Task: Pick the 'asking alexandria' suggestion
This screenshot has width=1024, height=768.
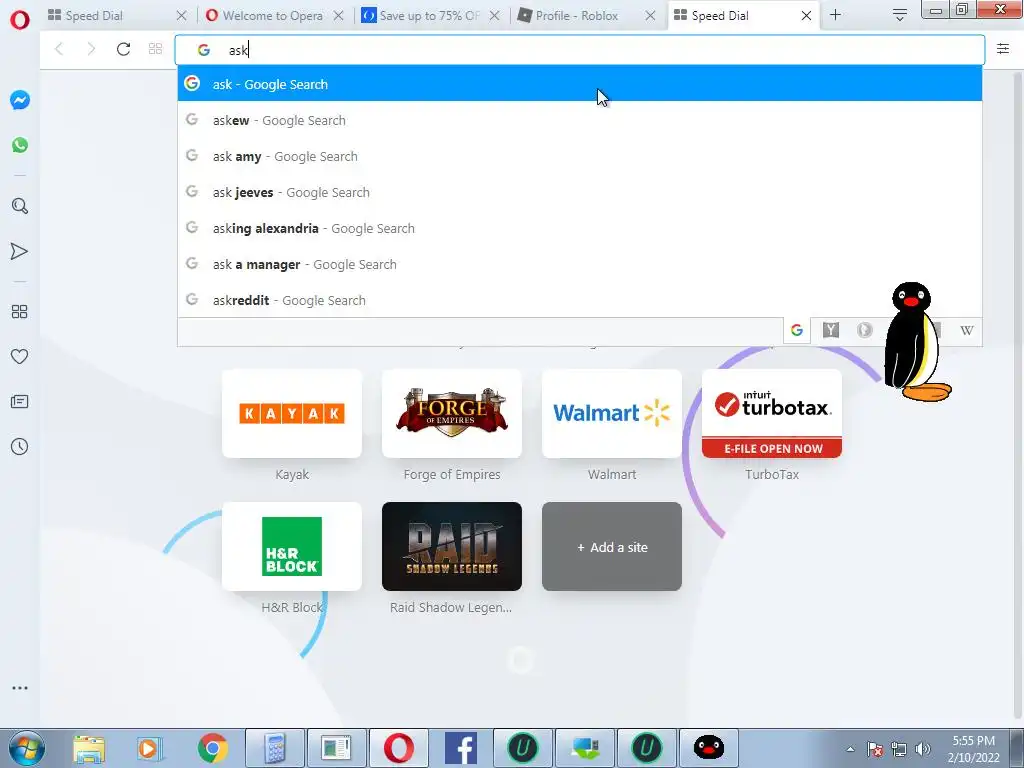Action: 580,228
